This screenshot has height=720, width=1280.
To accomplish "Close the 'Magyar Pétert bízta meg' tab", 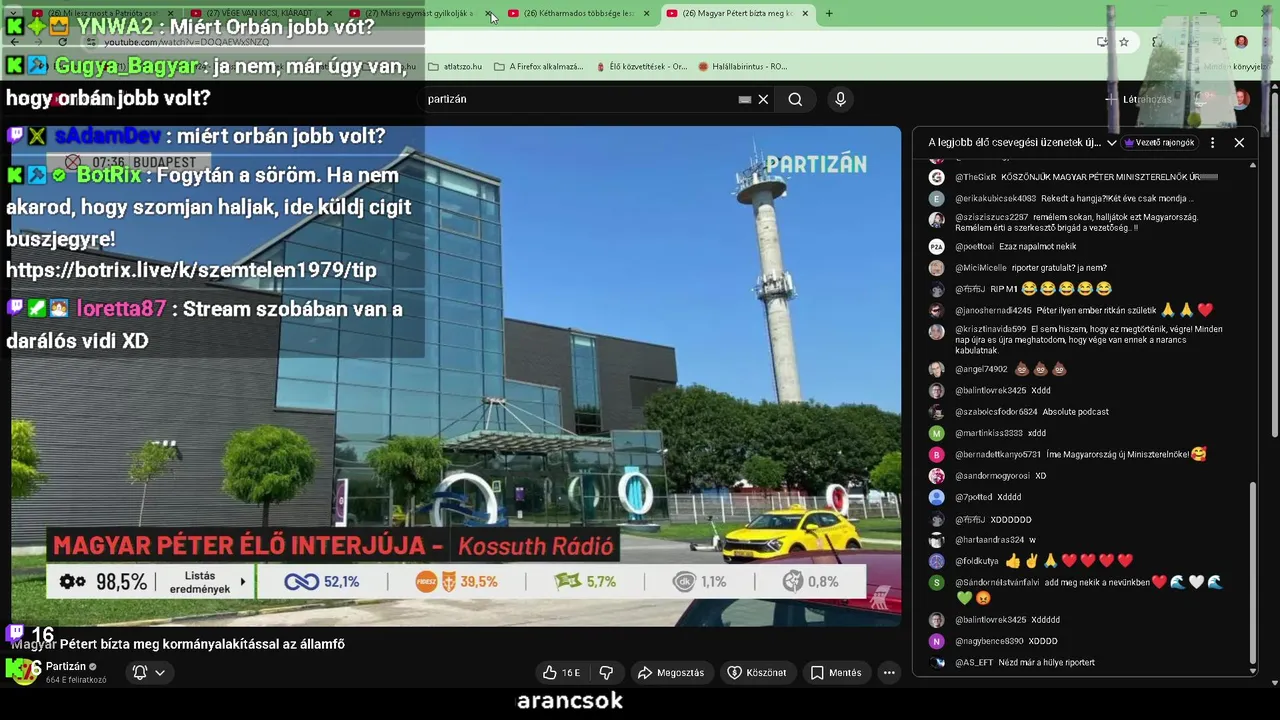I will 805,13.
